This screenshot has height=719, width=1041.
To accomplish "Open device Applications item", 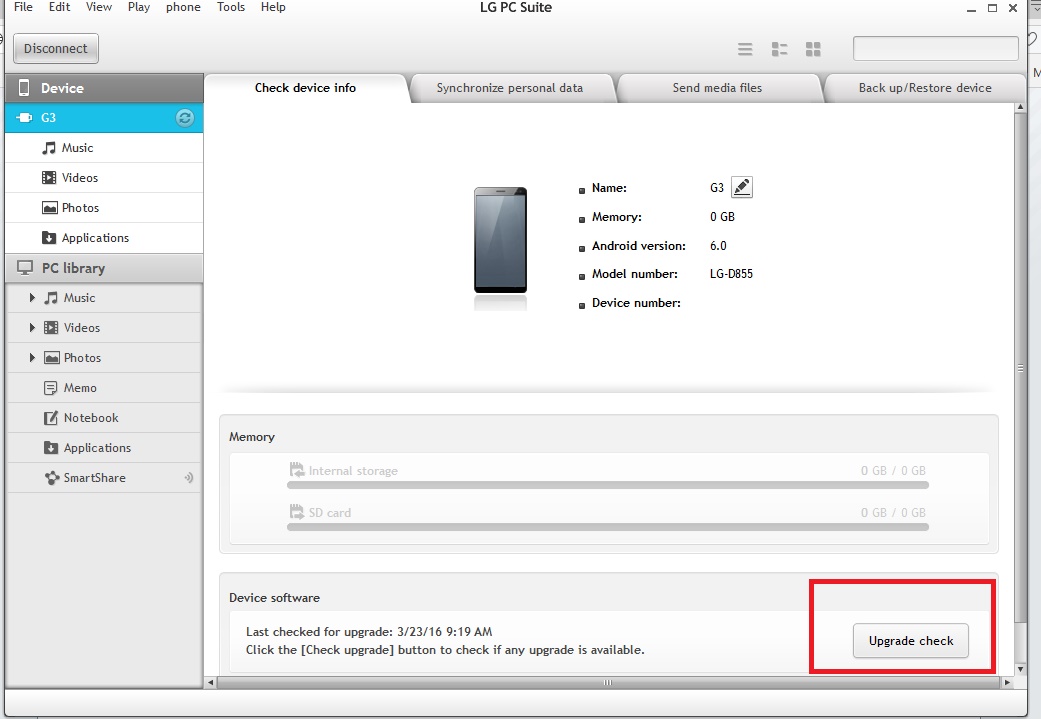I will click(104, 238).
